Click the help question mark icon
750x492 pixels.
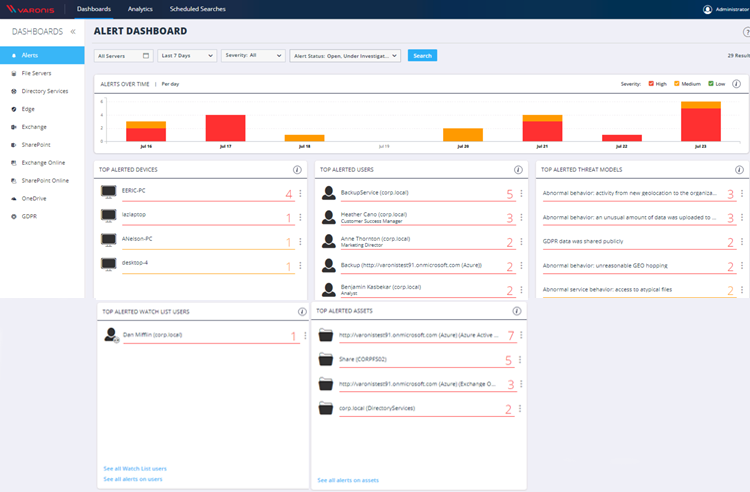pyautogui.click(x=745, y=32)
